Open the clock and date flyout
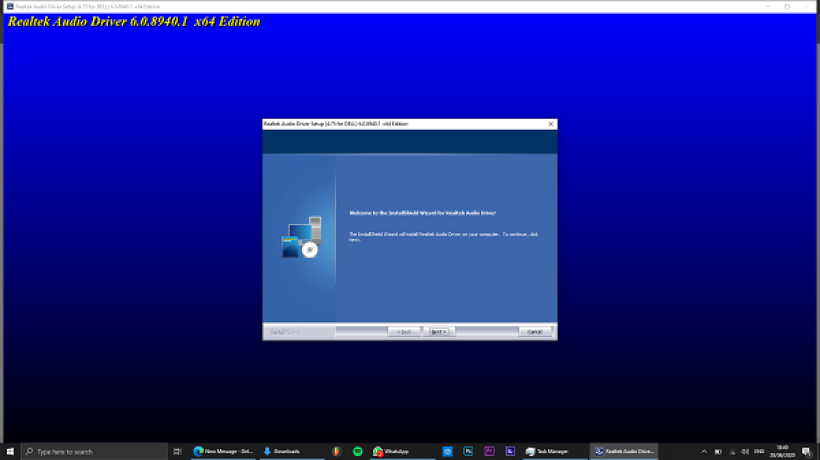820x460 pixels. tap(782, 451)
